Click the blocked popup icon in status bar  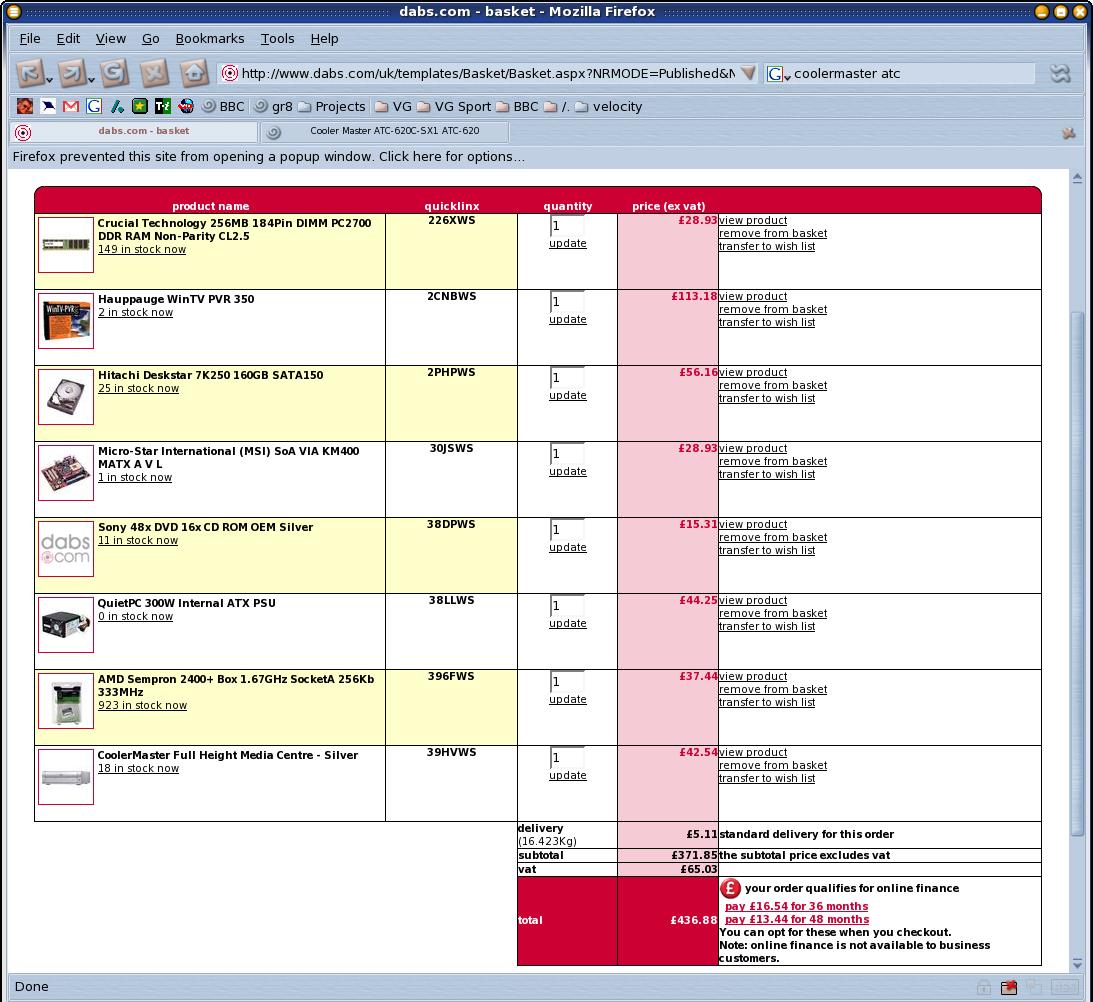coord(1010,987)
